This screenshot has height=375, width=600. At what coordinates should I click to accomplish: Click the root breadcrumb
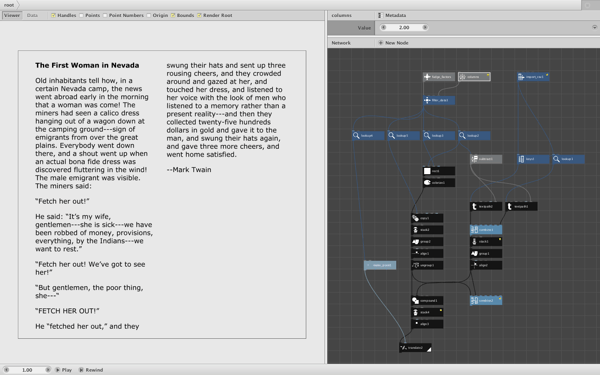9,5
